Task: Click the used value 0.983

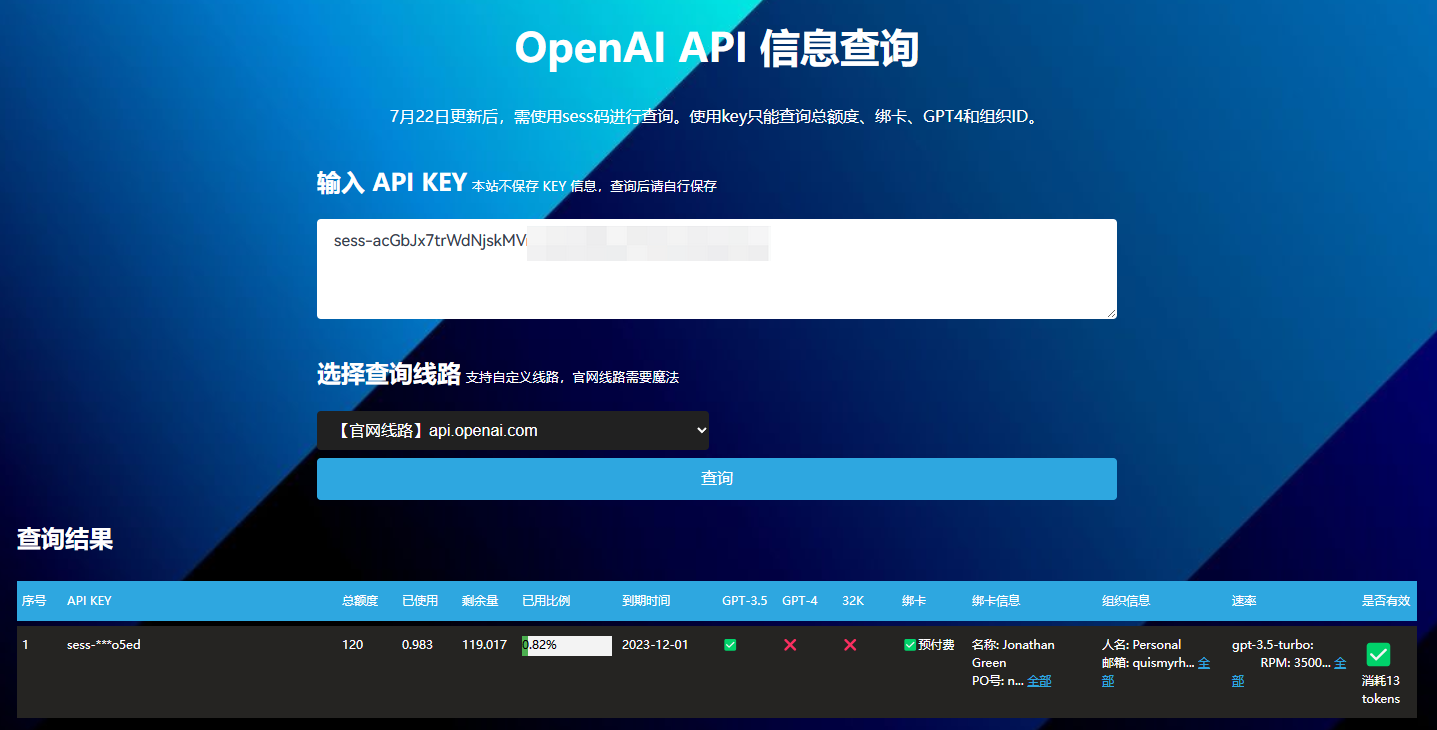Action: [417, 645]
